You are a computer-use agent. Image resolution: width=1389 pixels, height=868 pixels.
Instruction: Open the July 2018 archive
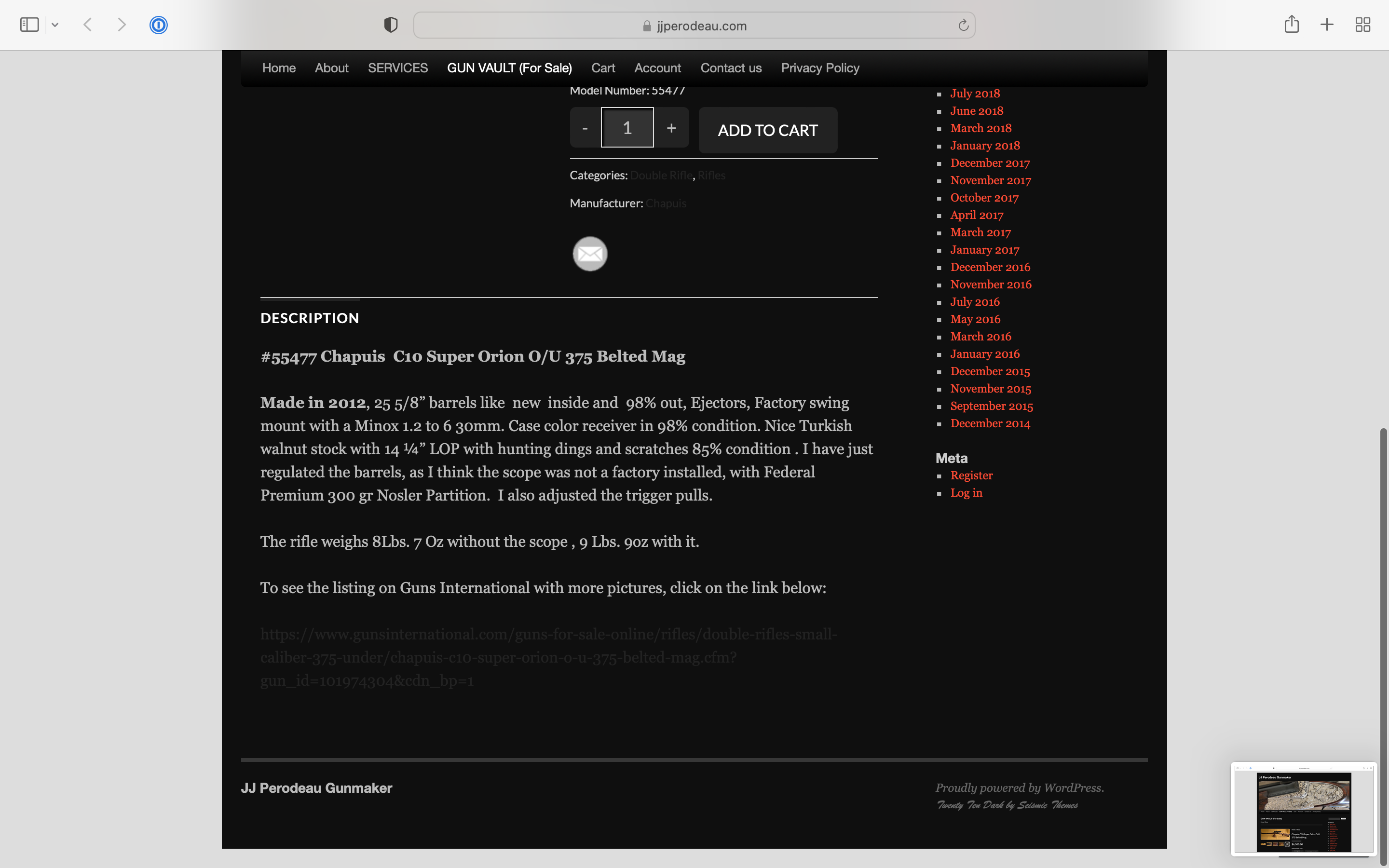(x=975, y=94)
